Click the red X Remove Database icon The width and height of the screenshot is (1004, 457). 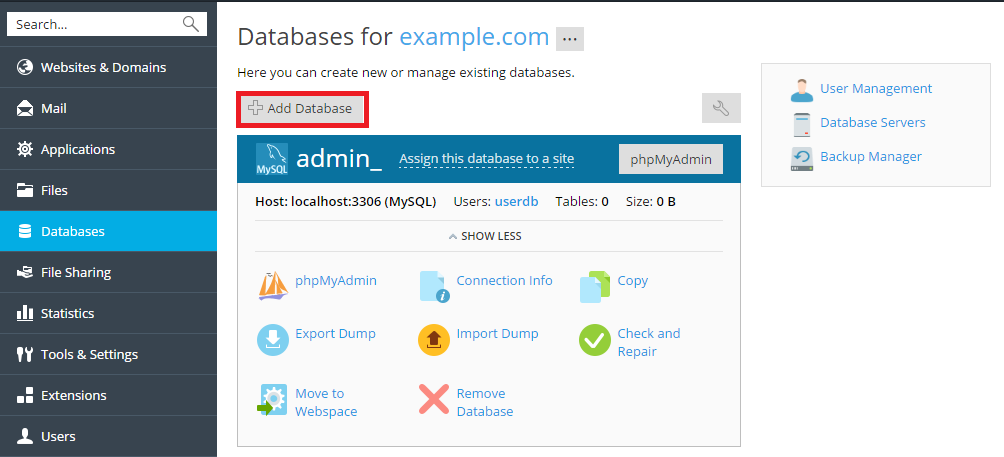(x=434, y=399)
